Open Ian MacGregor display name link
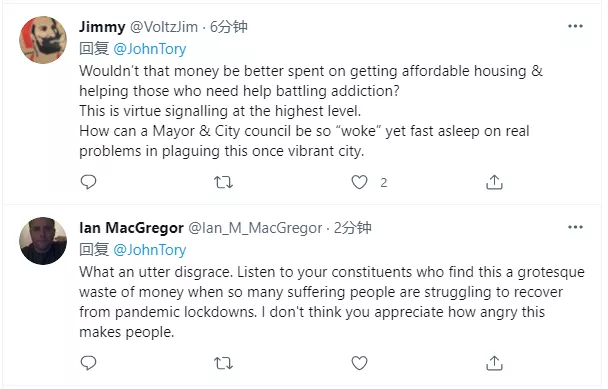 pos(131,228)
